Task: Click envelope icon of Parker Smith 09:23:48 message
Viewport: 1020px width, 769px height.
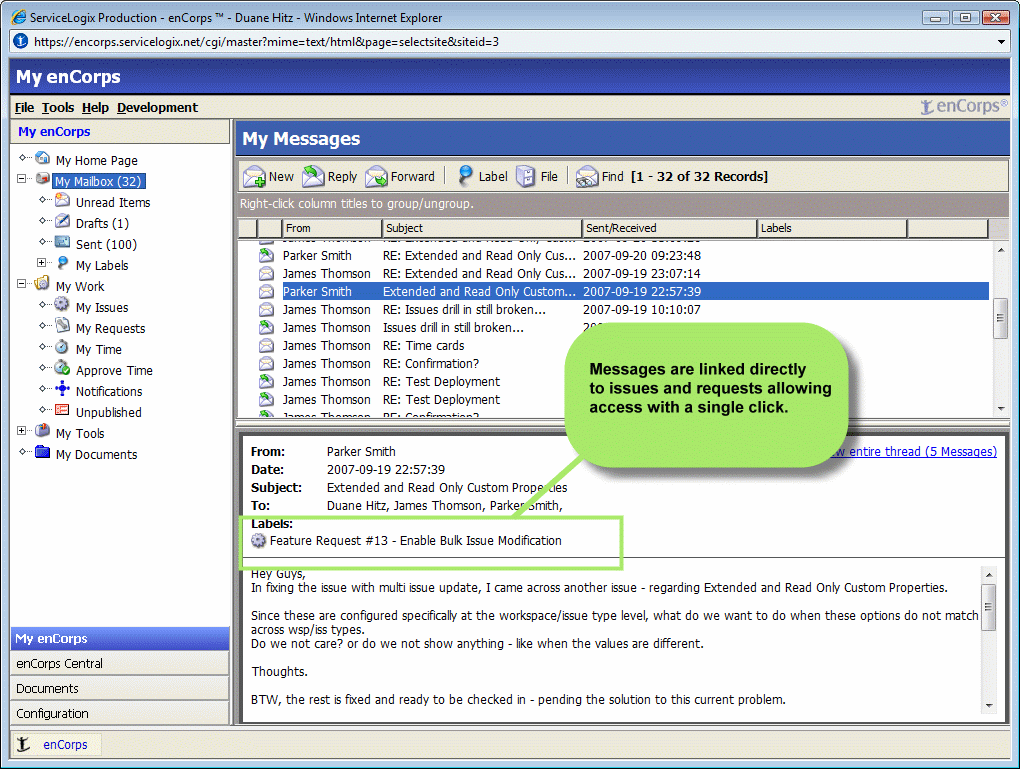Action: [266, 256]
